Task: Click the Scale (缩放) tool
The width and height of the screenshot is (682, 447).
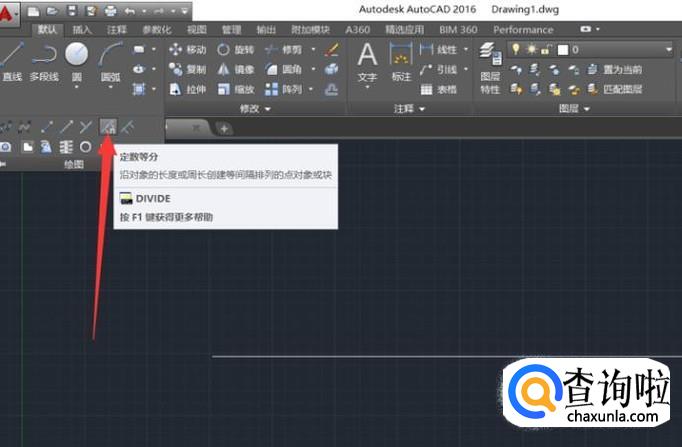Action: pos(235,89)
